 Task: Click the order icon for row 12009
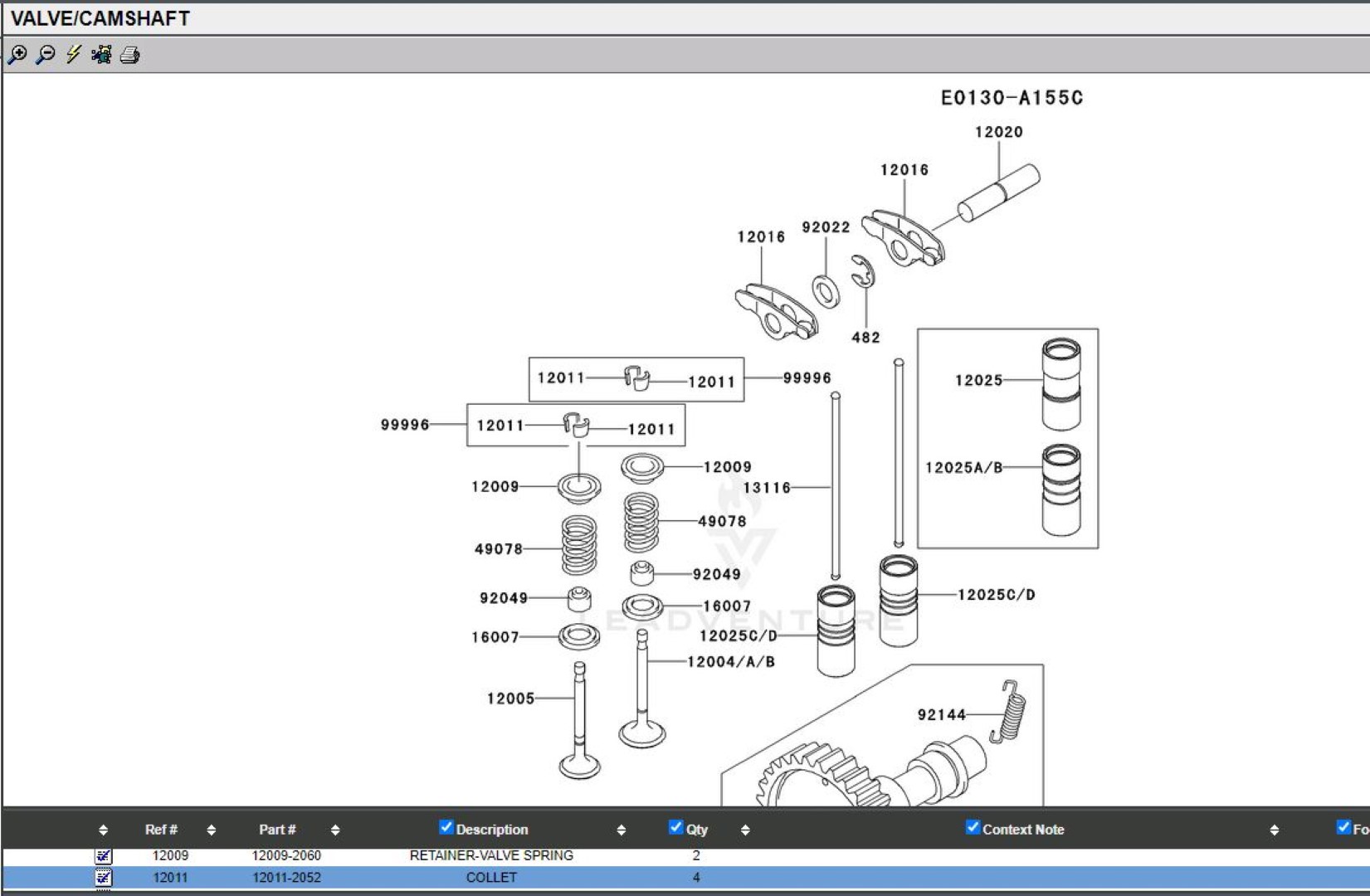click(103, 855)
